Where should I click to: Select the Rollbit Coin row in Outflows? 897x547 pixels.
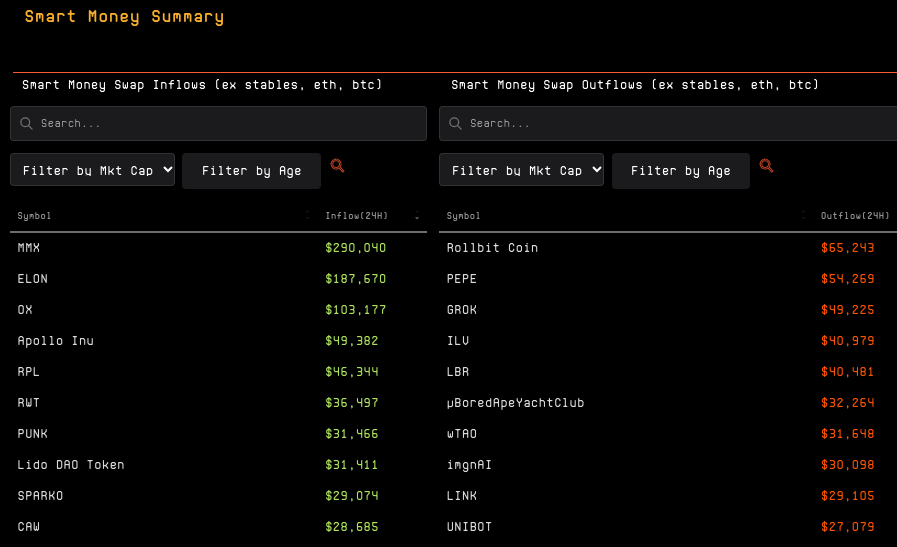pos(668,248)
